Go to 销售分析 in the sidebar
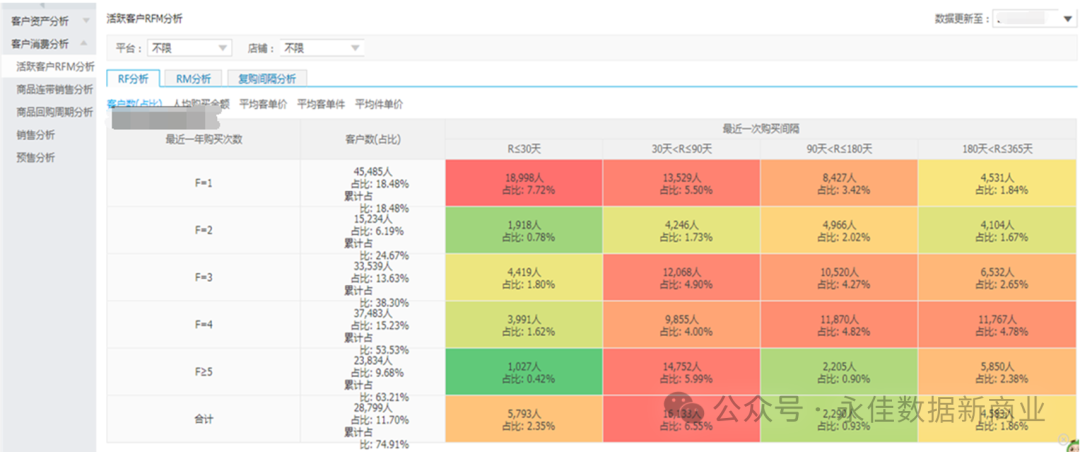Image resolution: width=1080 pixels, height=452 pixels. [x=36, y=135]
